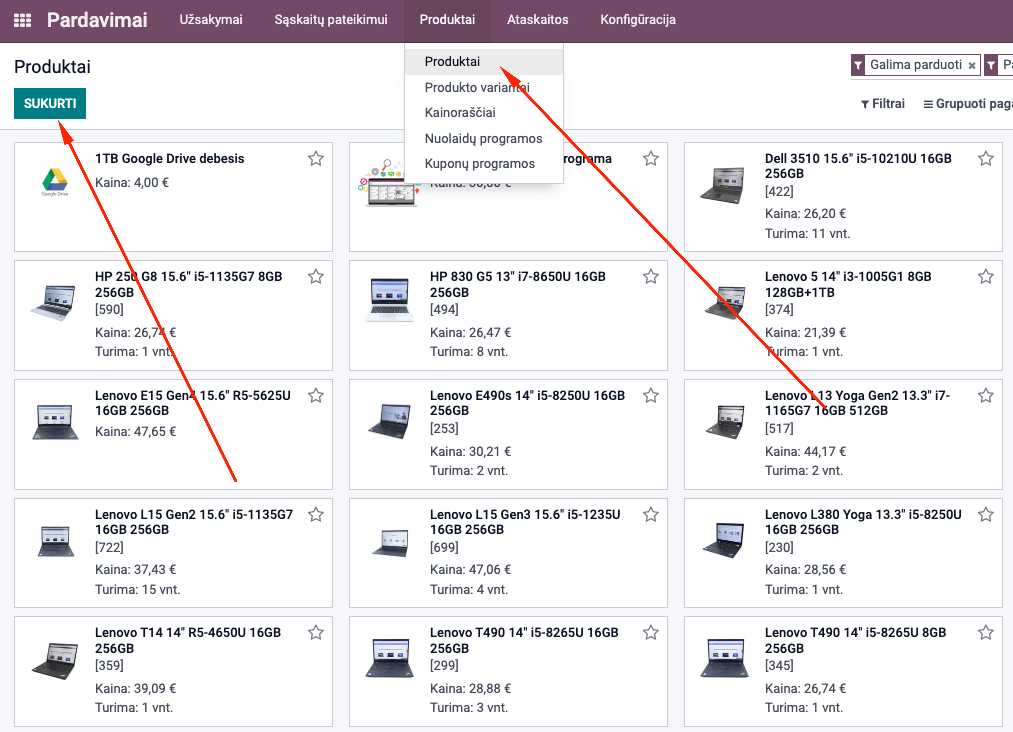Click the SUKURTI button

tap(50, 103)
